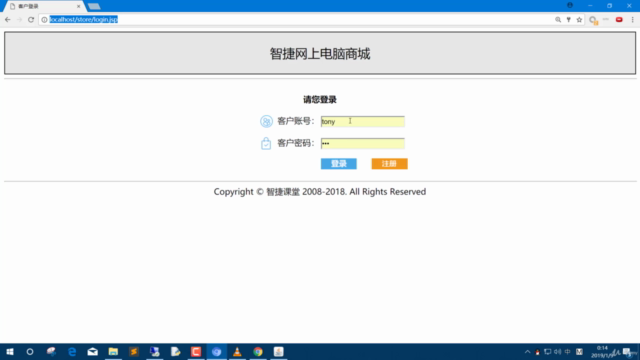Image resolution: width=640 pixels, height=360 pixels.
Task: Toggle the 中 input method indicator
Action: click(x=568, y=351)
